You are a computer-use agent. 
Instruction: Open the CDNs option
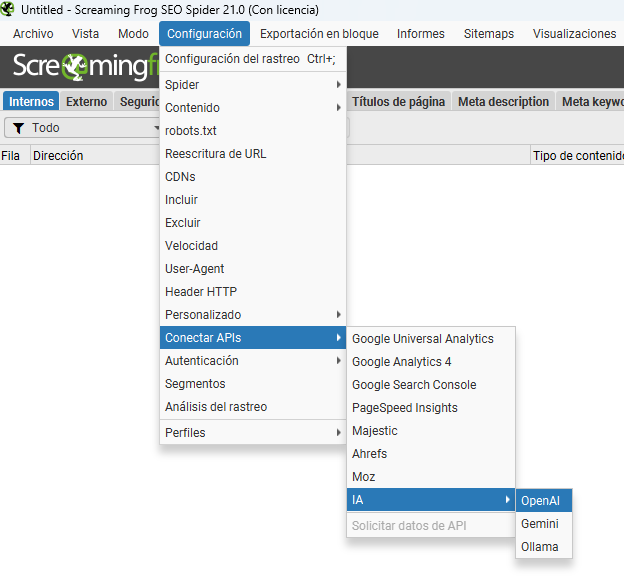click(x=253, y=177)
